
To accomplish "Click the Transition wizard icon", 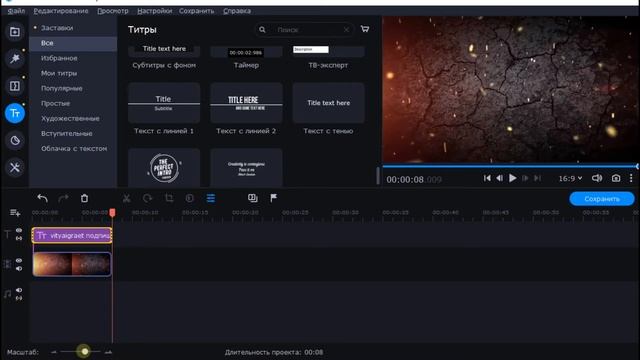I will 253,198.
